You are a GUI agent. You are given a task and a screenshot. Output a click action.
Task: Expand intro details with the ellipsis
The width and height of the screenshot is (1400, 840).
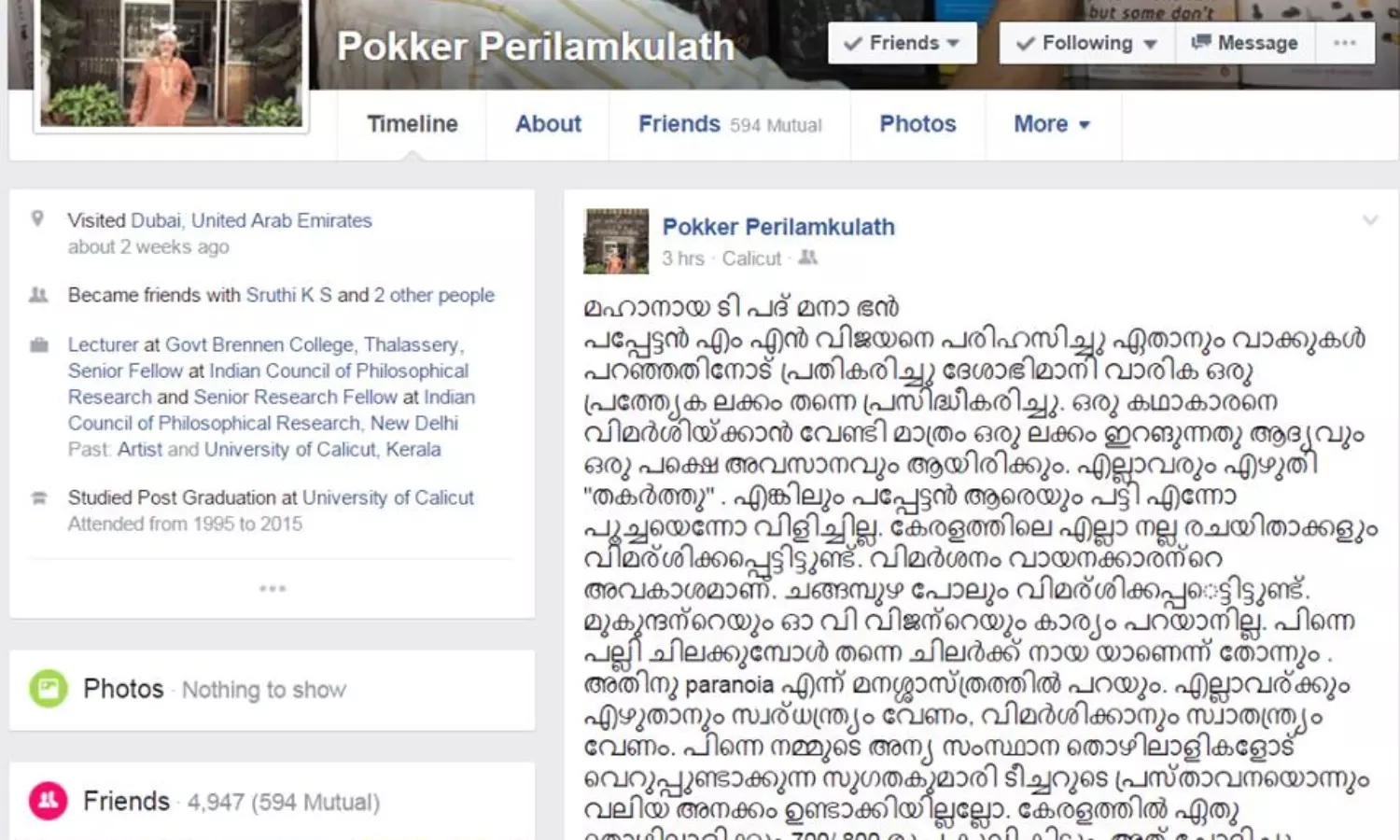[x=273, y=588]
